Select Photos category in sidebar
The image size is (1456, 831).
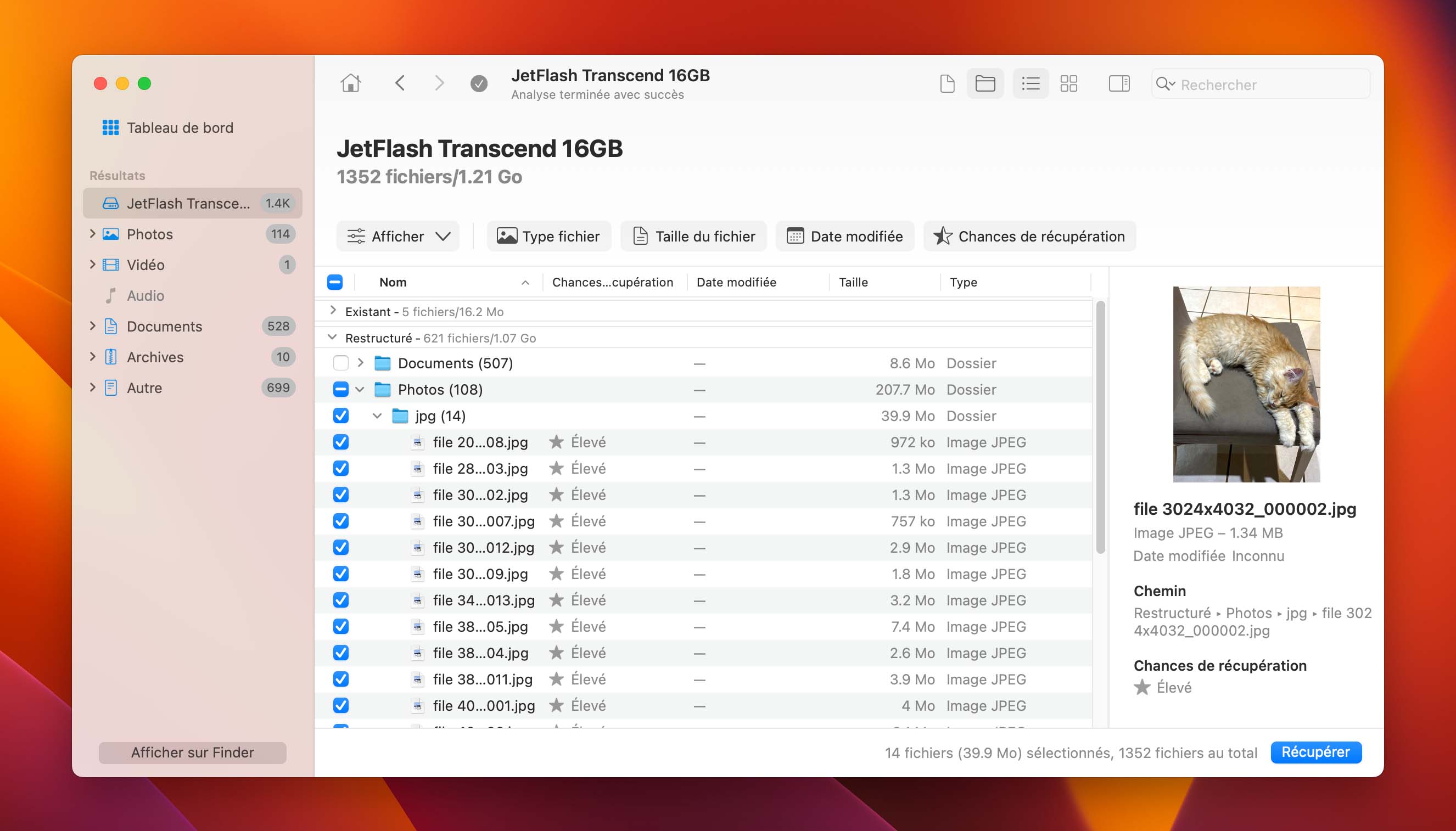[x=192, y=234]
